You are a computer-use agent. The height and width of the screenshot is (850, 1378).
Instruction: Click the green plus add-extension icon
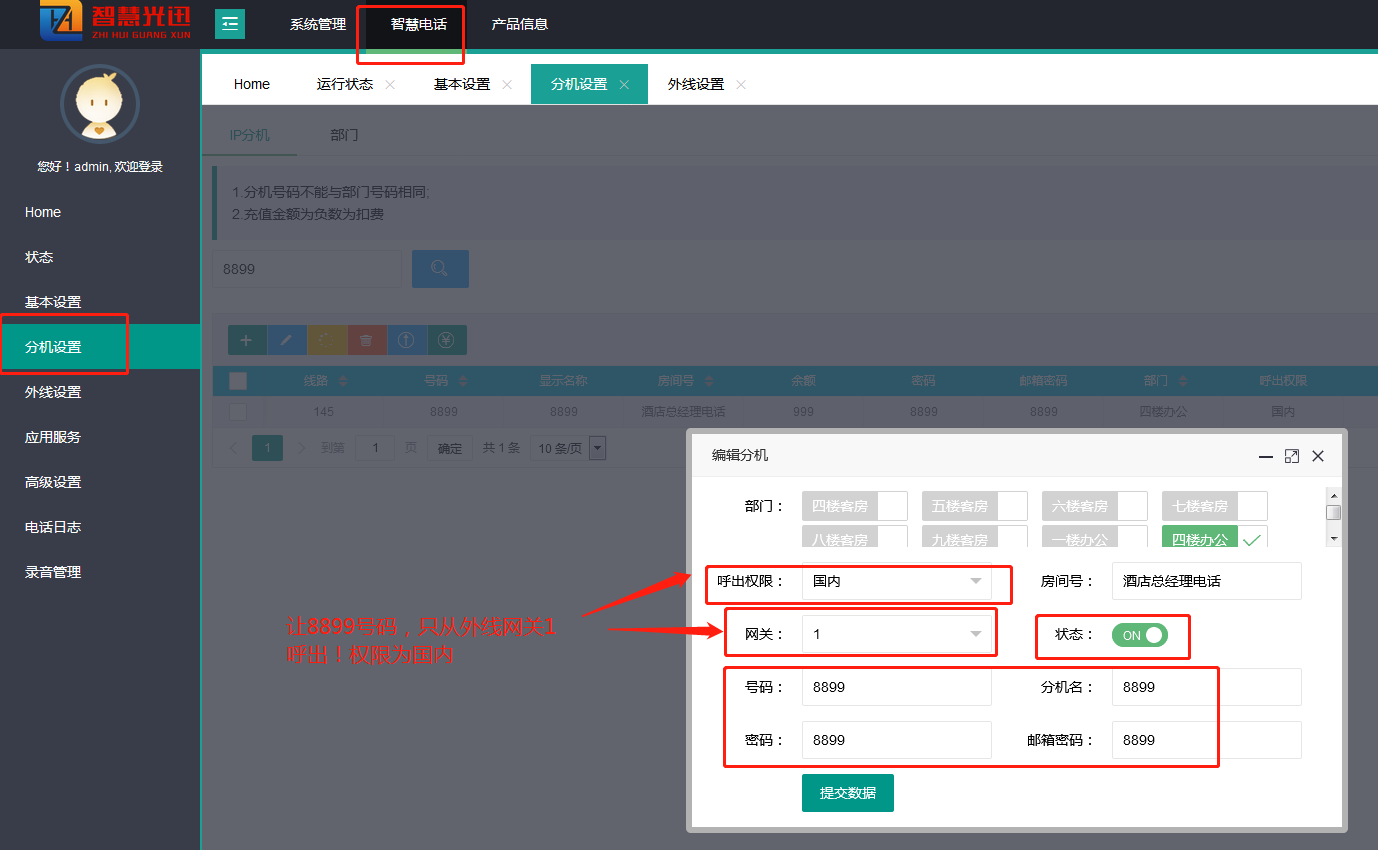click(247, 340)
